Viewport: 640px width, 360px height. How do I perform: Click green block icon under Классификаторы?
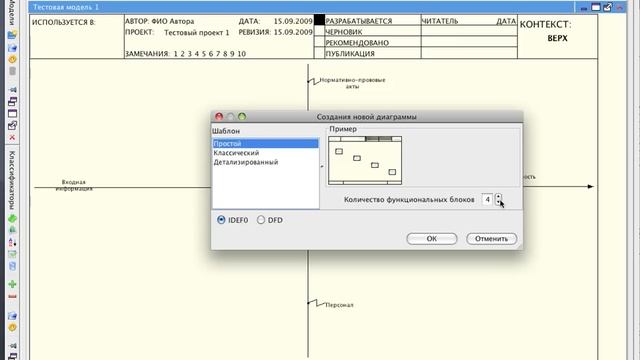[x=12, y=219]
